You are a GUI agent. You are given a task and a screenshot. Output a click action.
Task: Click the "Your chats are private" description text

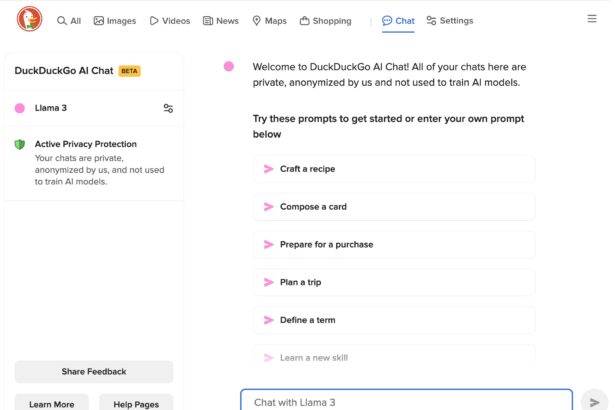100,170
